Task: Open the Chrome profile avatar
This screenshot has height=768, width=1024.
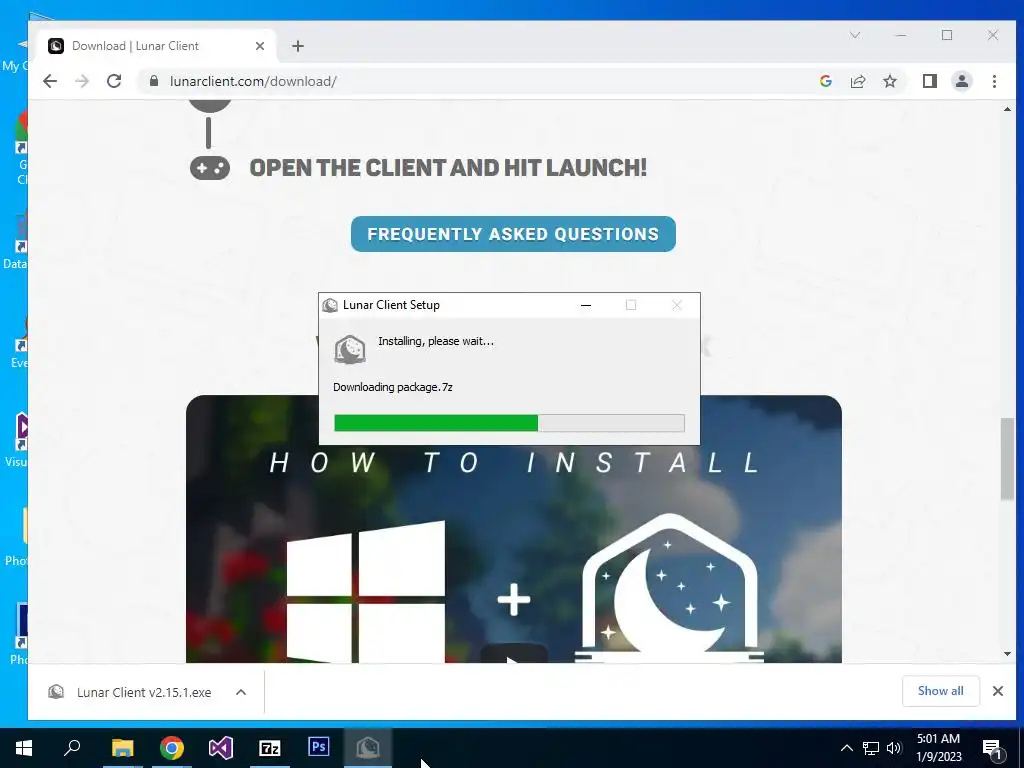Action: pos(962,81)
